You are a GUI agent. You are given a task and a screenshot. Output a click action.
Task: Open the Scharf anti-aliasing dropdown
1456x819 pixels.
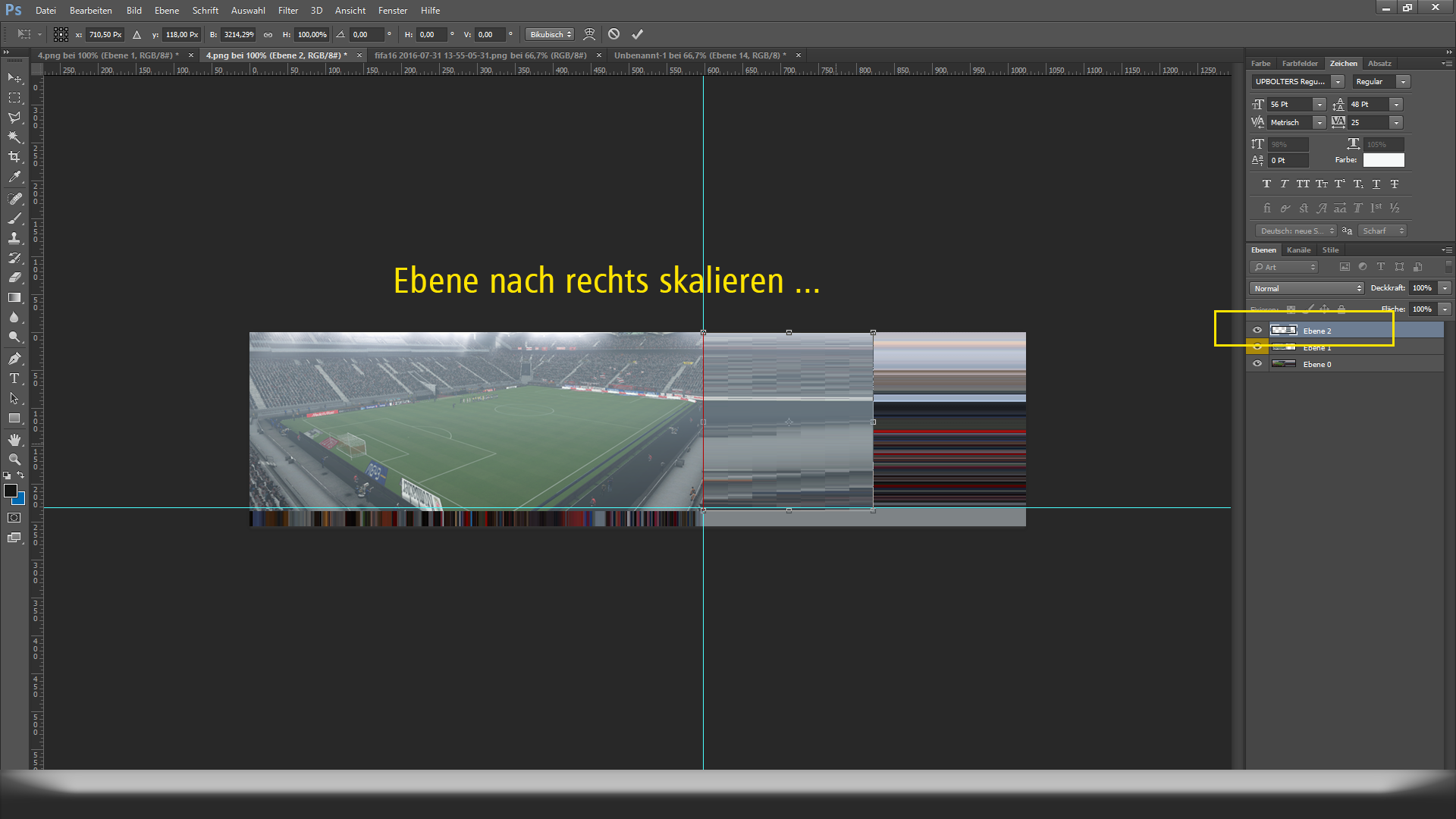1382,231
